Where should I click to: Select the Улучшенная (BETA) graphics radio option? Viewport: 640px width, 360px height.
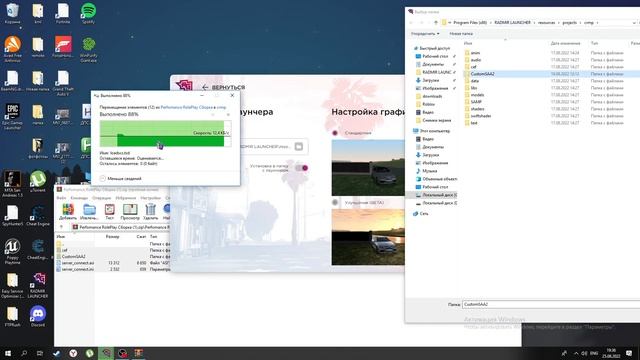pos(335,202)
